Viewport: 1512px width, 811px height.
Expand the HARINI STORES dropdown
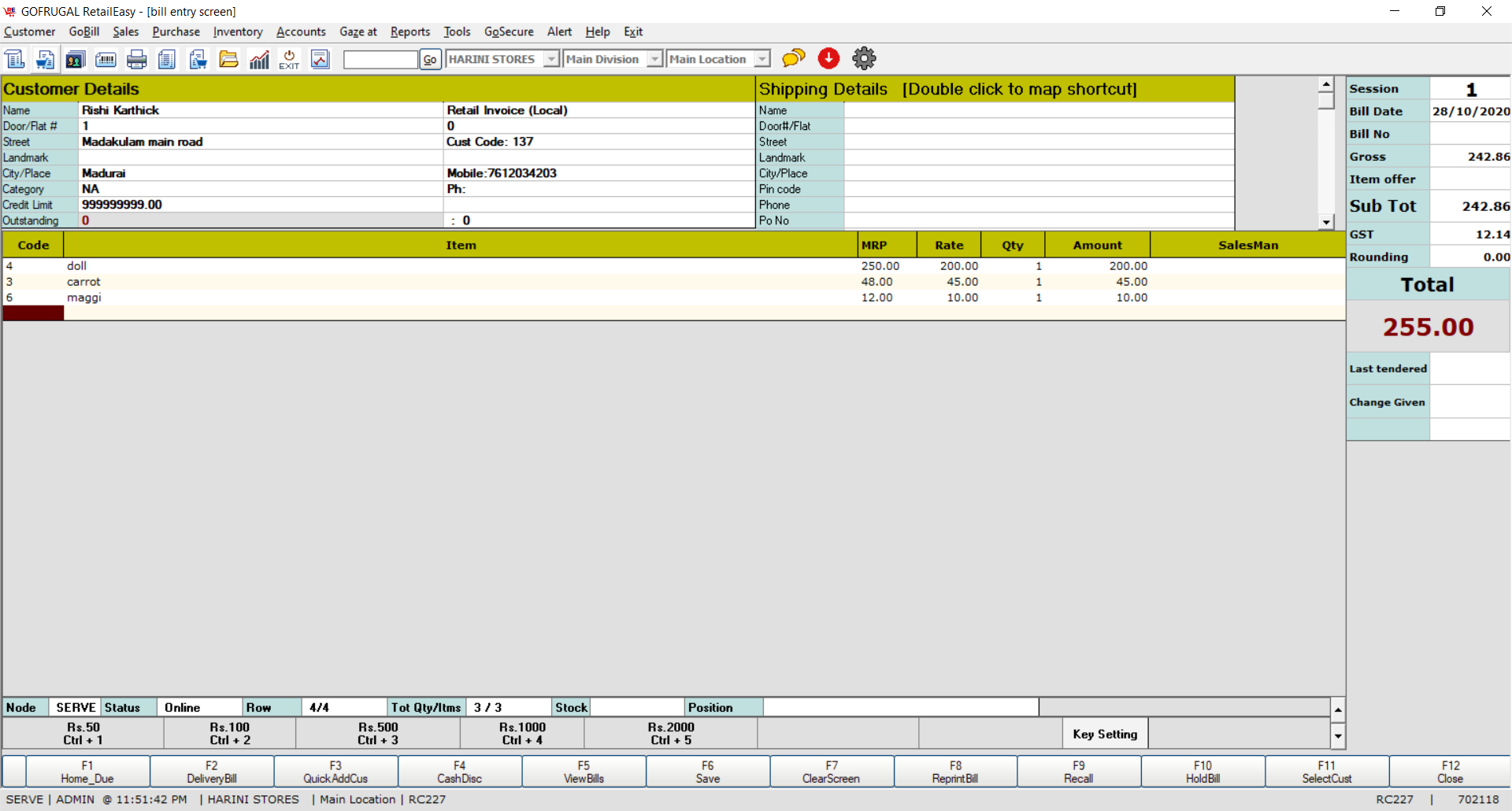(551, 59)
